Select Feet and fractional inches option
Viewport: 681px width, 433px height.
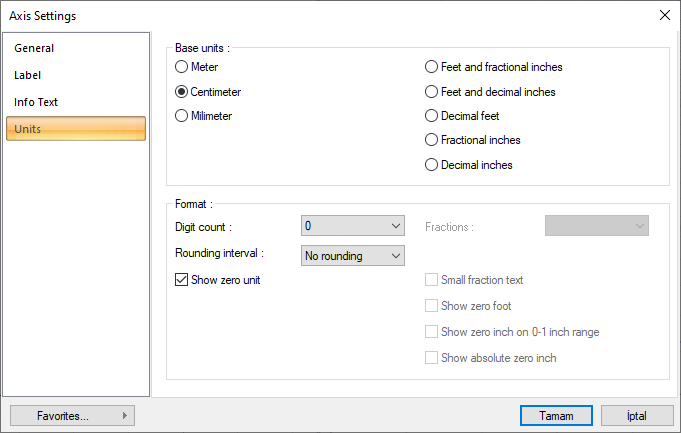tap(432, 67)
